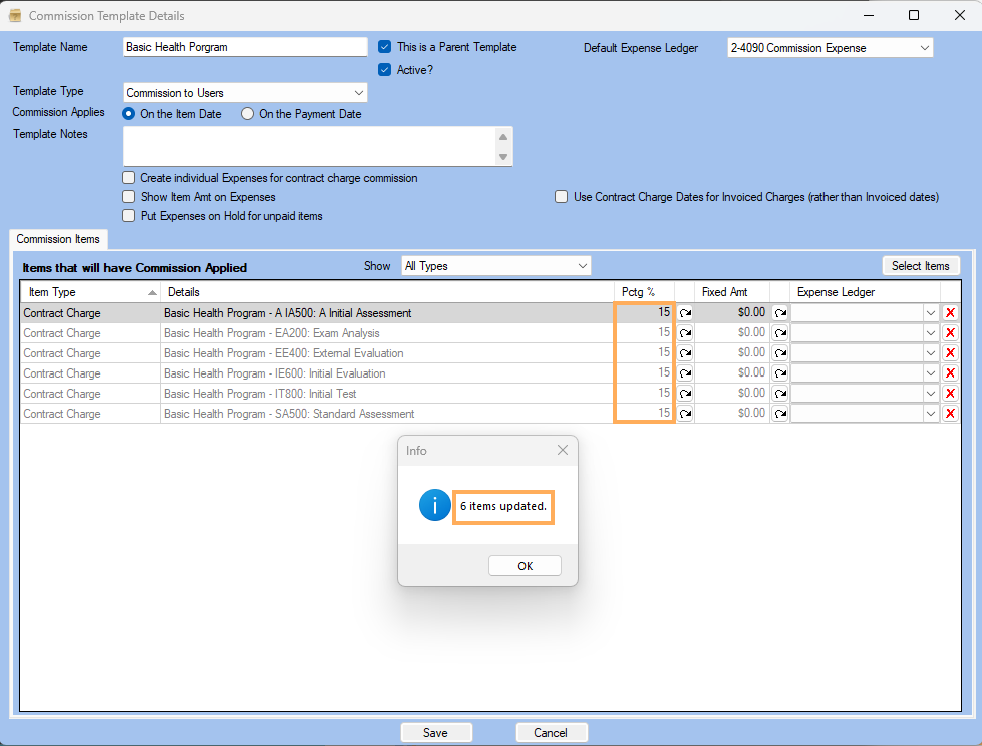Uncheck This is a Parent Template
Viewport: 982px width, 746px height.
tap(385, 47)
